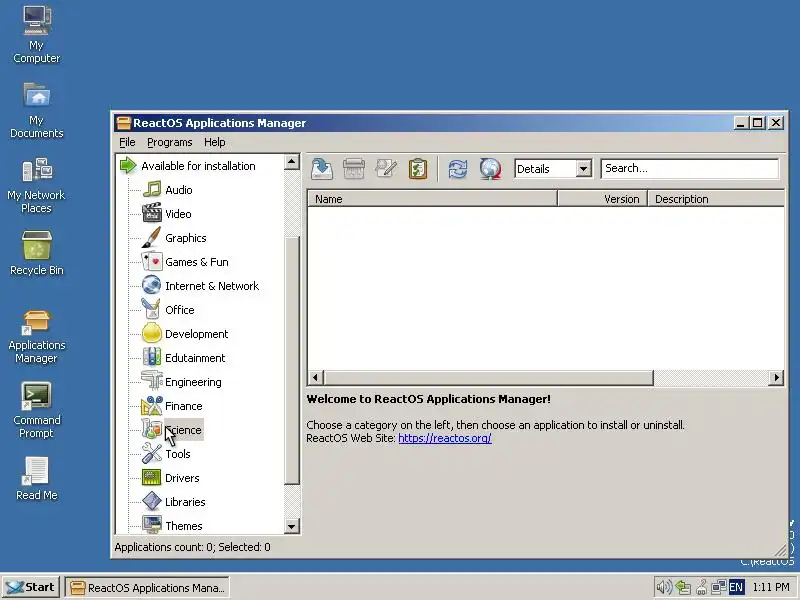Click the ReactOS Applications Manager taskbar button
This screenshot has height=600, width=800.
coord(147,587)
